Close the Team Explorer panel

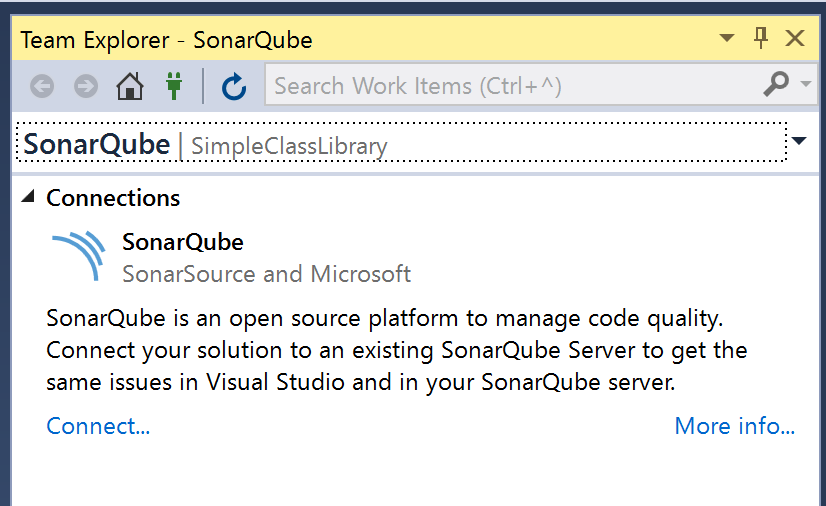795,38
